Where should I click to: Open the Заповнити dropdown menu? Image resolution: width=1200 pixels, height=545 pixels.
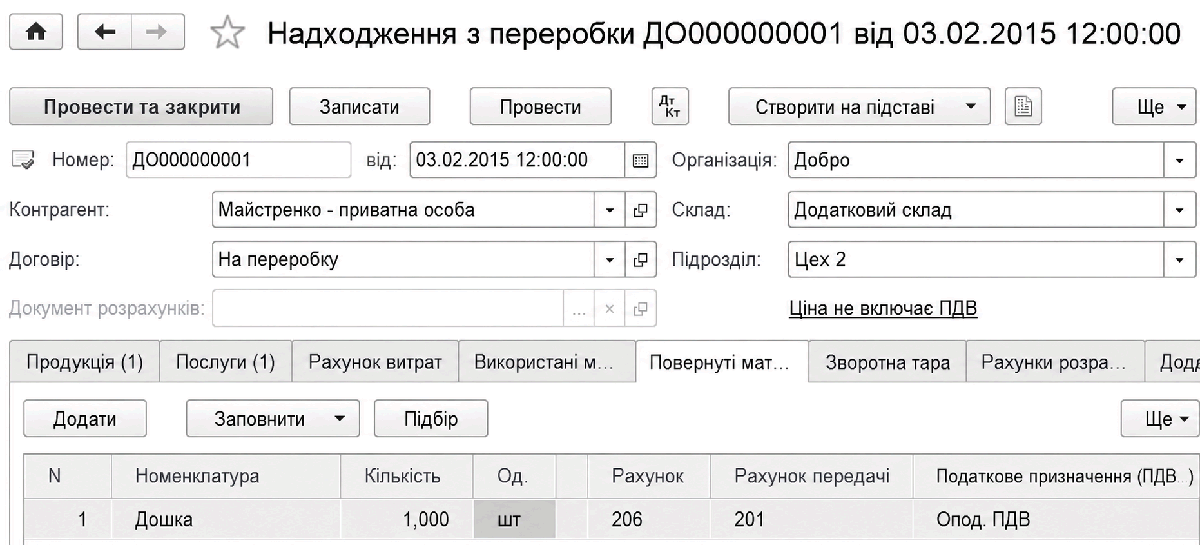274,420
